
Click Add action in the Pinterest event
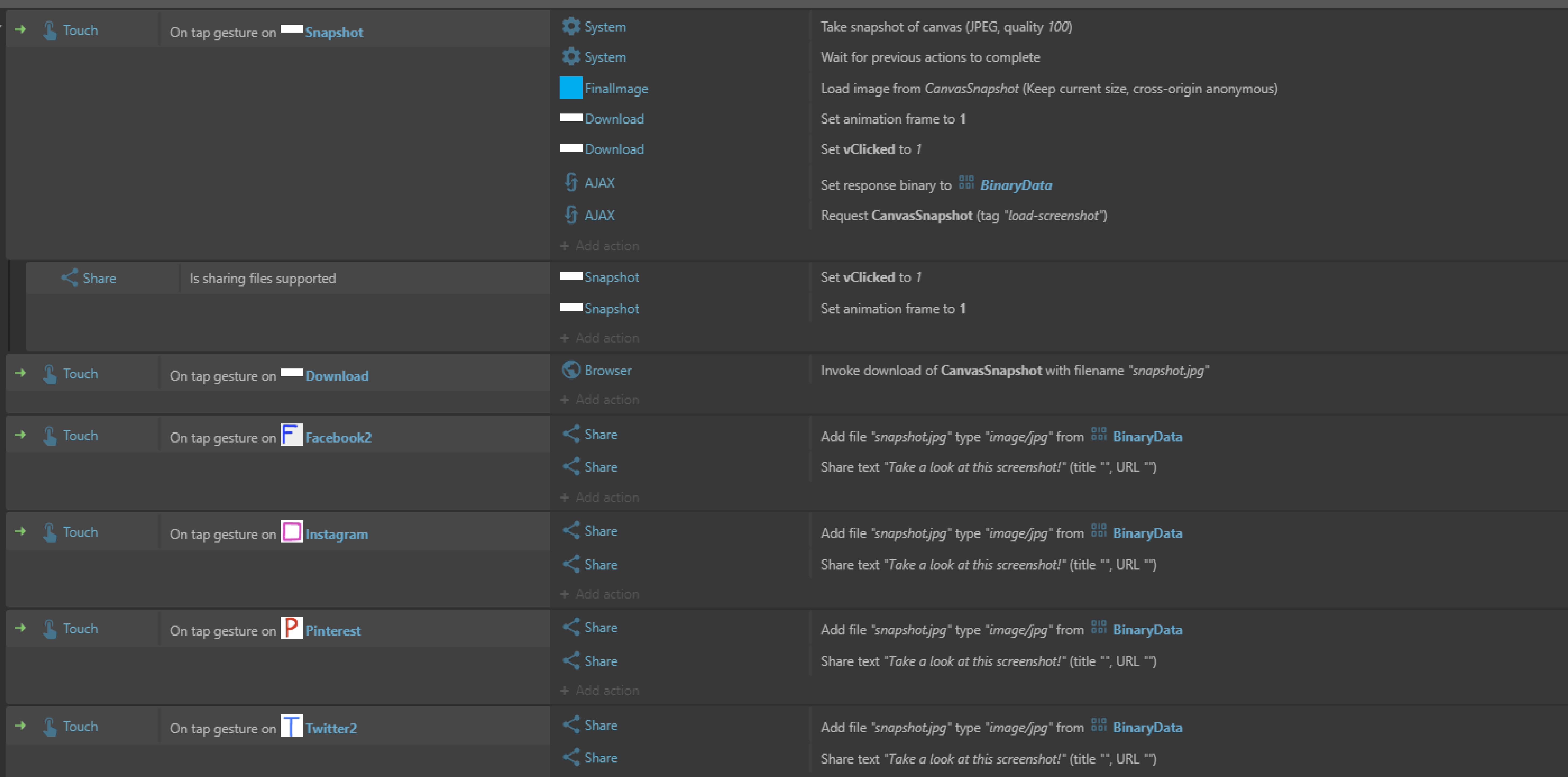point(600,690)
